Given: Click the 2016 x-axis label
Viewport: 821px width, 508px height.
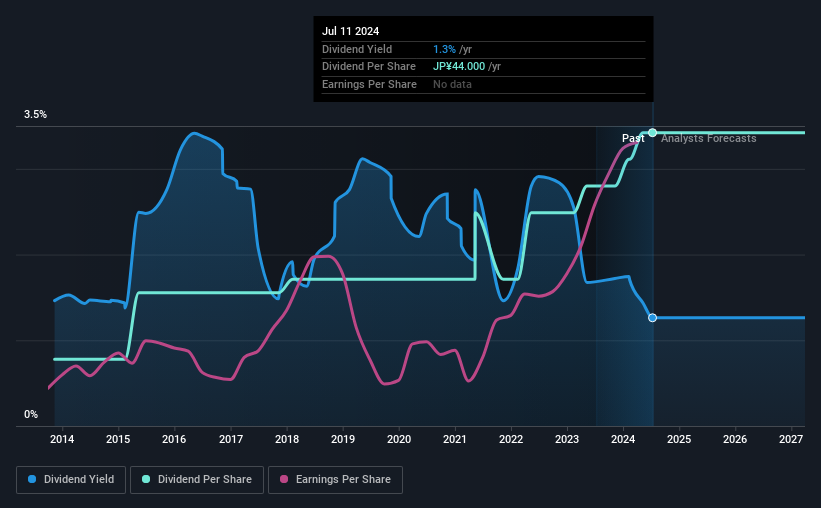Looking at the screenshot, I should 174,439.
